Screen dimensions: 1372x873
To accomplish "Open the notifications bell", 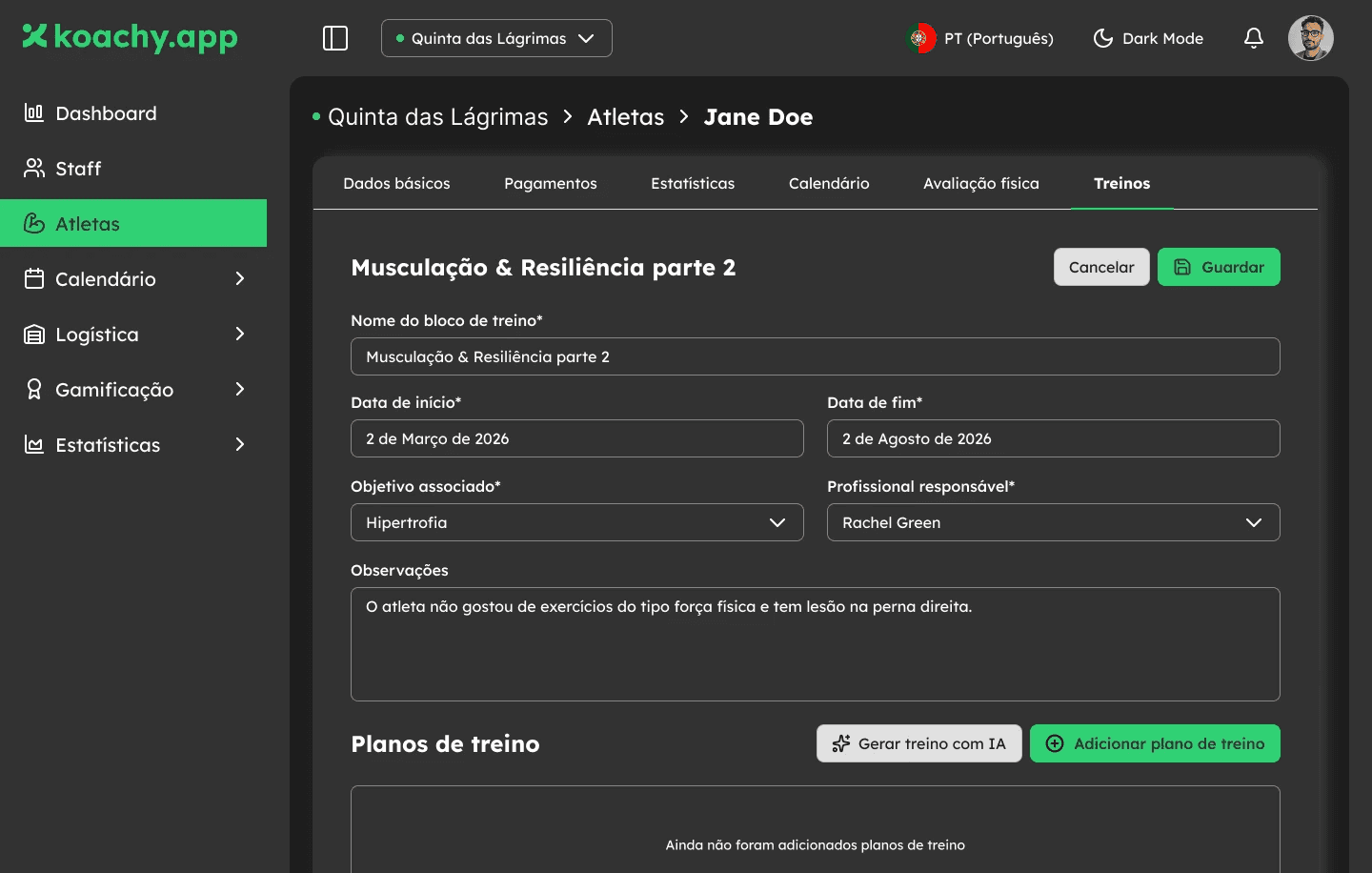I will pyautogui.click(x=1254, y=38).
